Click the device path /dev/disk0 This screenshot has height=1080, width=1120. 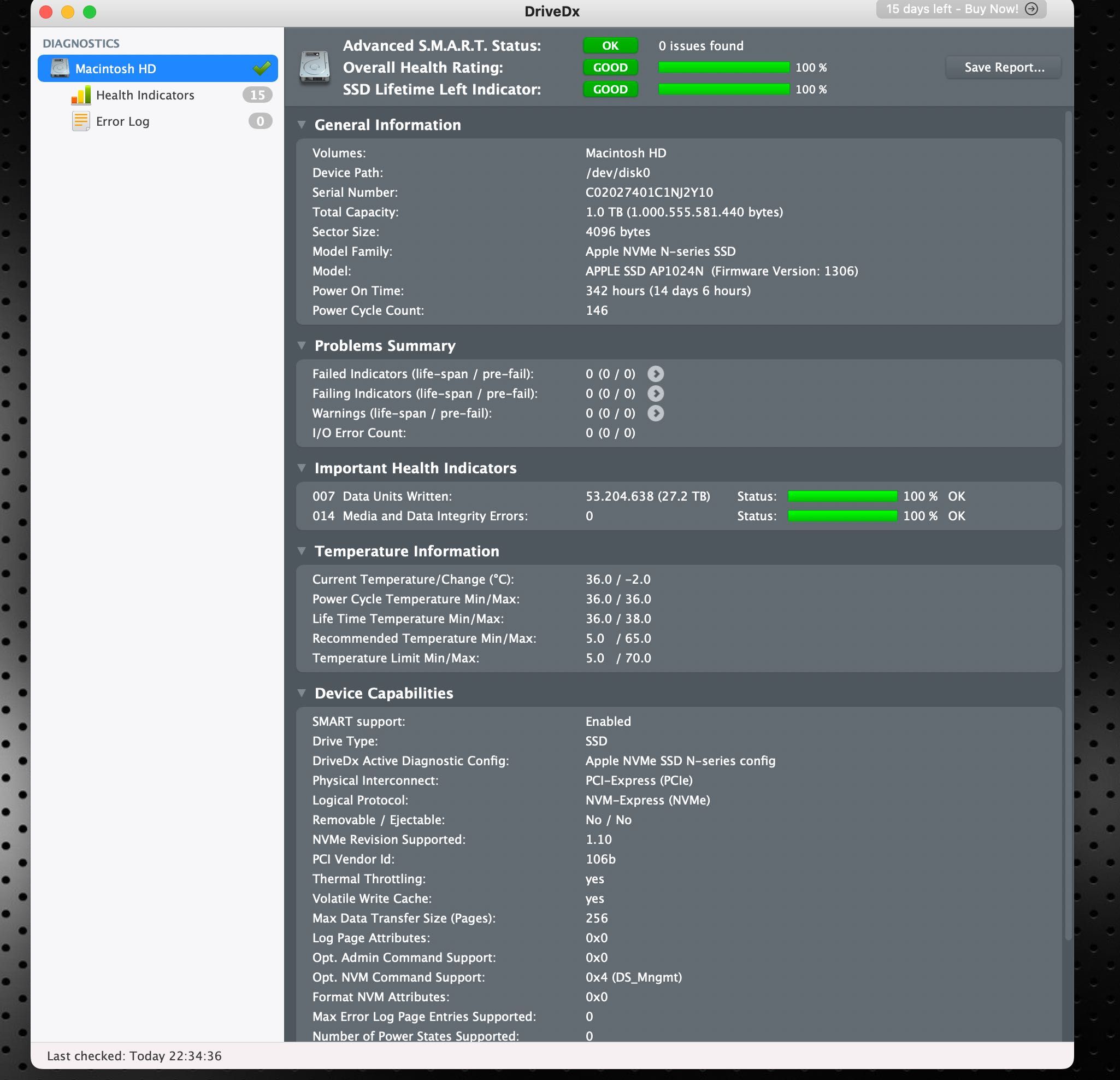tap(618, 173)
